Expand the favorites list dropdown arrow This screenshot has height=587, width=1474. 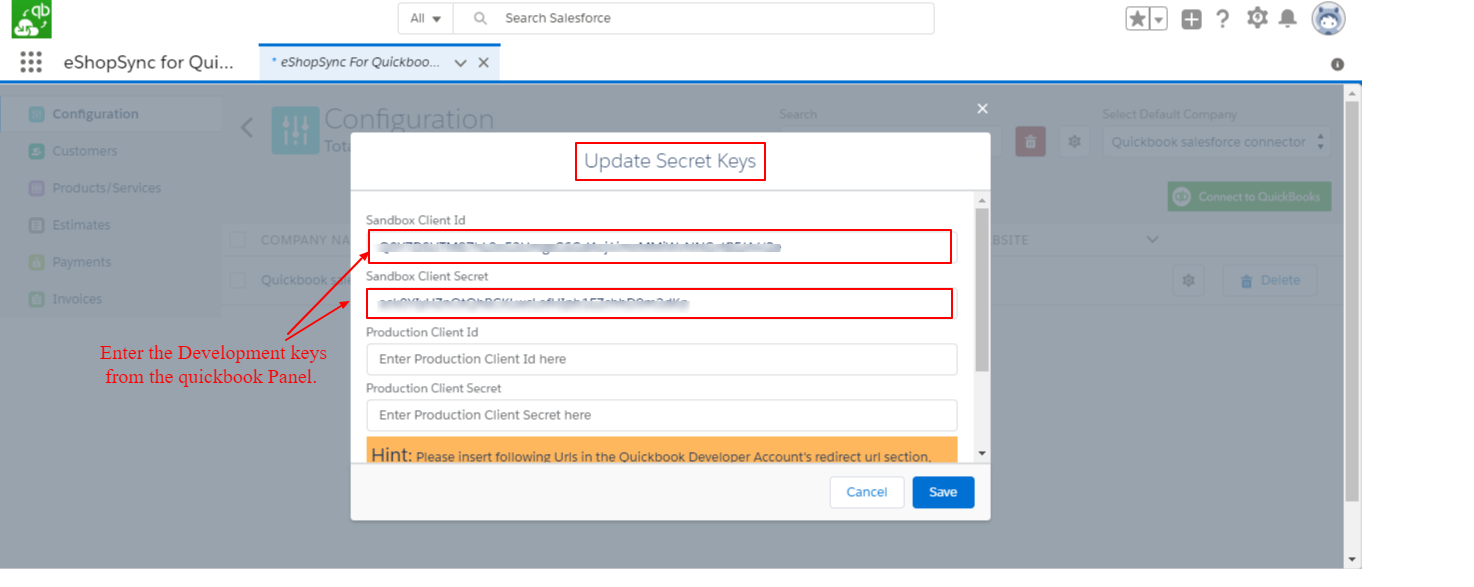(x=1158, y=19)
